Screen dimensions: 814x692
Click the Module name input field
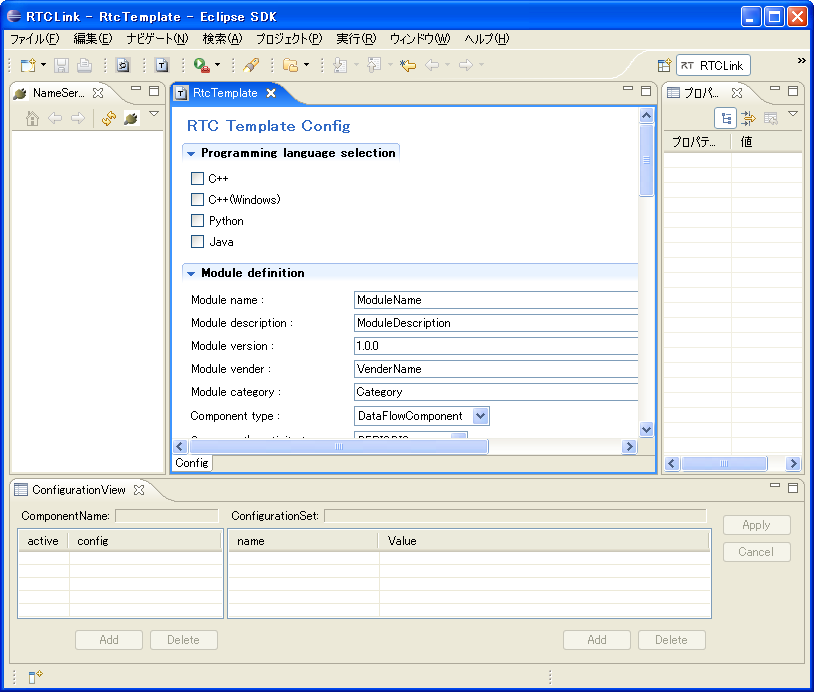coord(496,300)
